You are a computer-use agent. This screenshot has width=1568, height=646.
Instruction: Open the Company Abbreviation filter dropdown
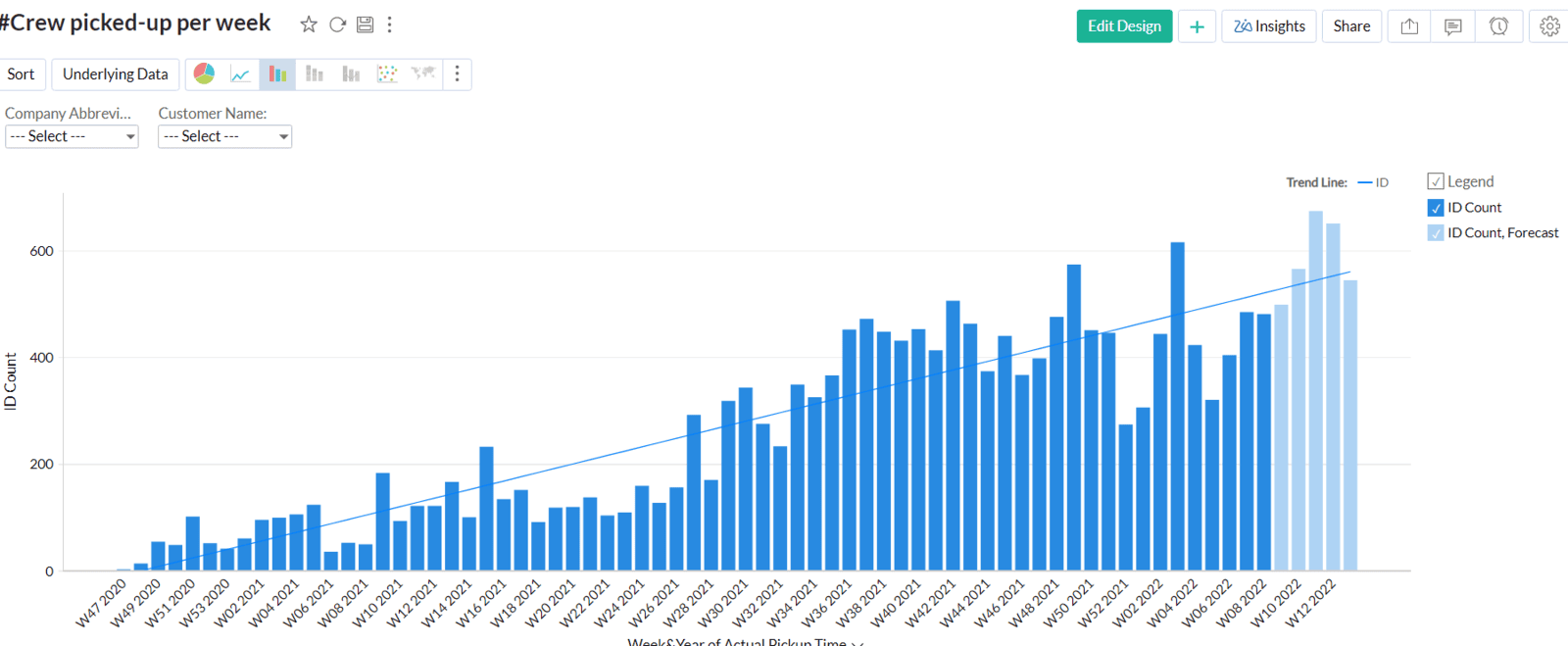point(72,137)
